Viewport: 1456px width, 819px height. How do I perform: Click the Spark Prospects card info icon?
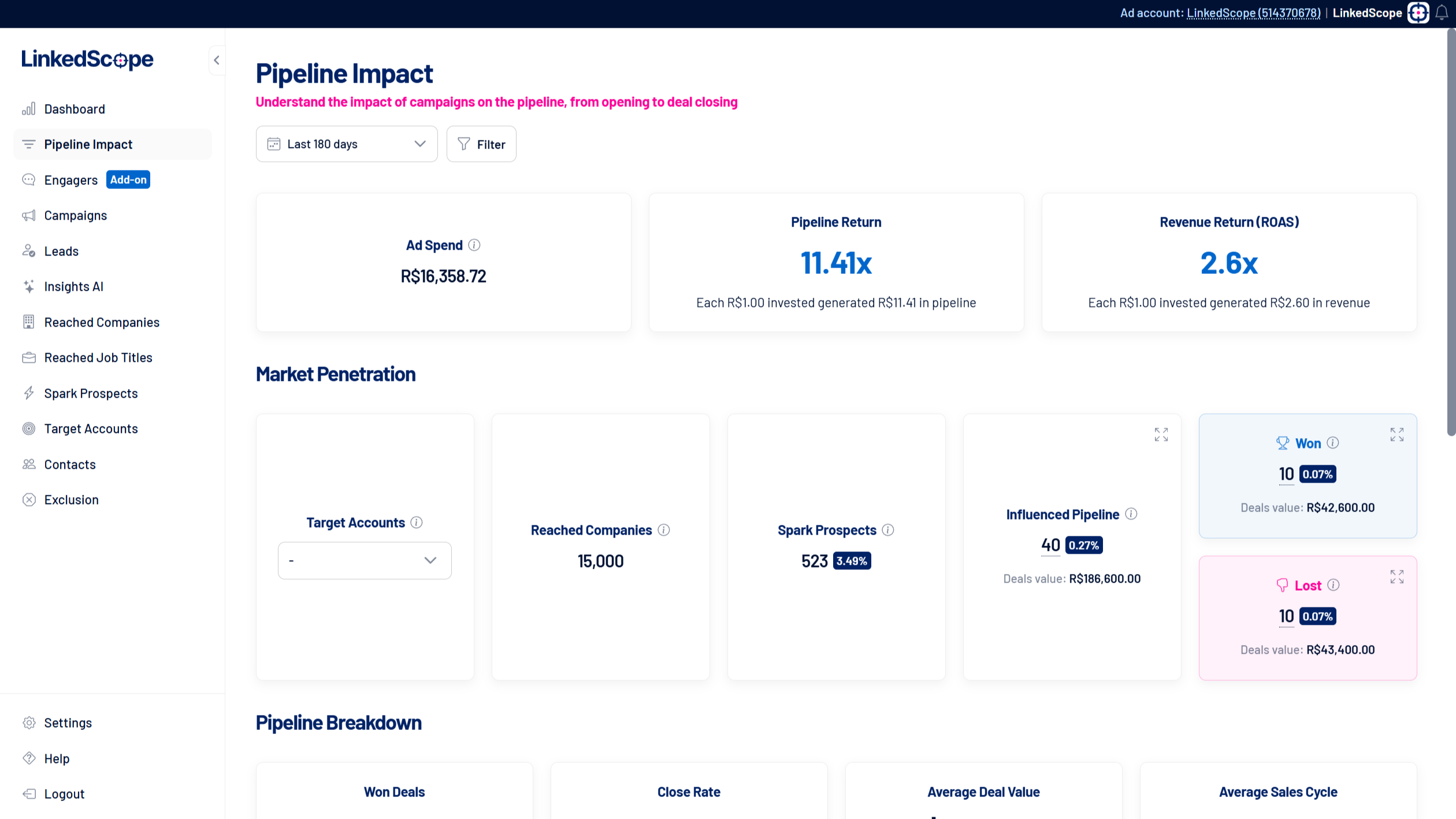click(x=888, y=530)
